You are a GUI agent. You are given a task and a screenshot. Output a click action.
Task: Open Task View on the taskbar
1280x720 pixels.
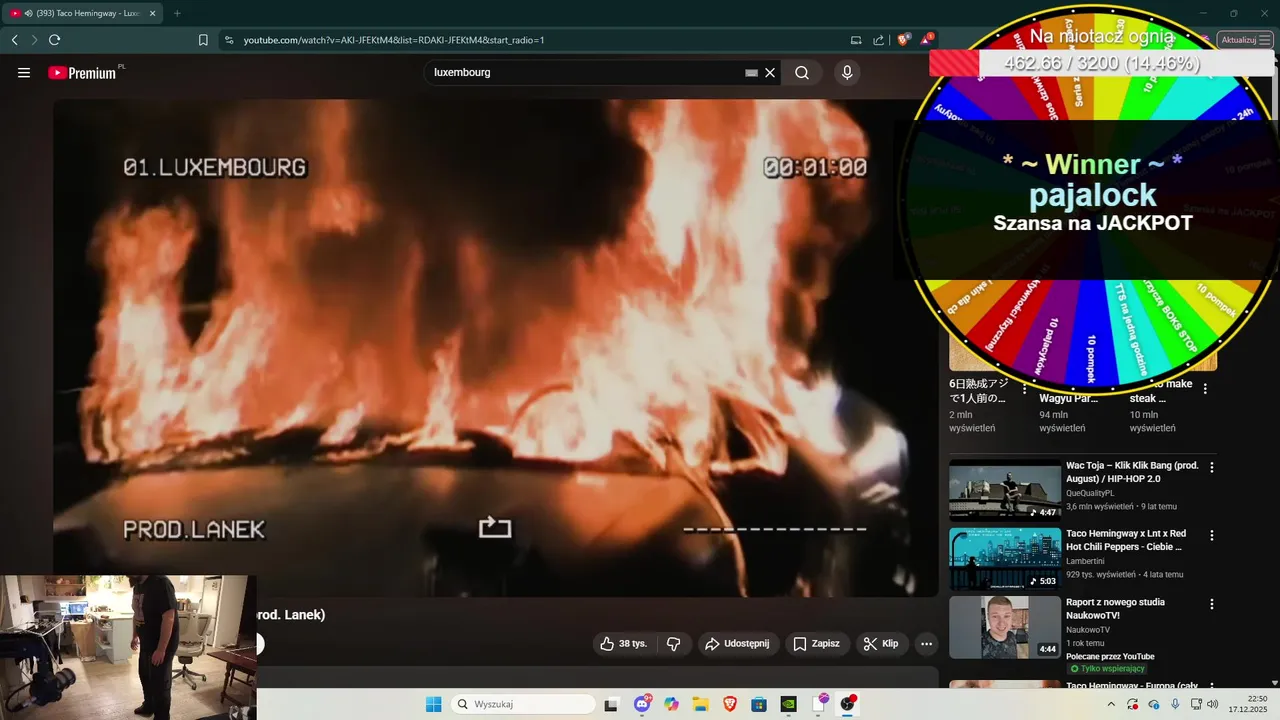611,704
